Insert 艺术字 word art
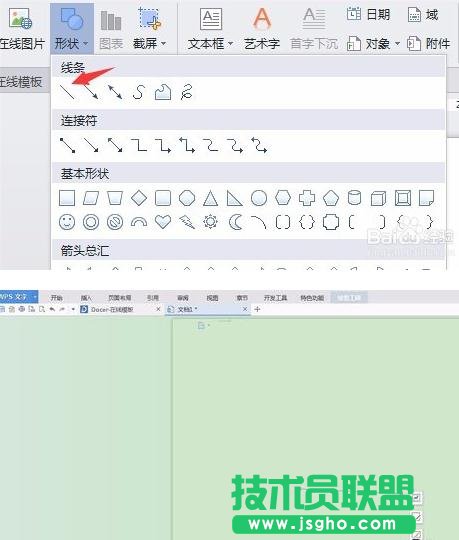The width and height of the screenshot is (459, 540). tap(262, 29)
